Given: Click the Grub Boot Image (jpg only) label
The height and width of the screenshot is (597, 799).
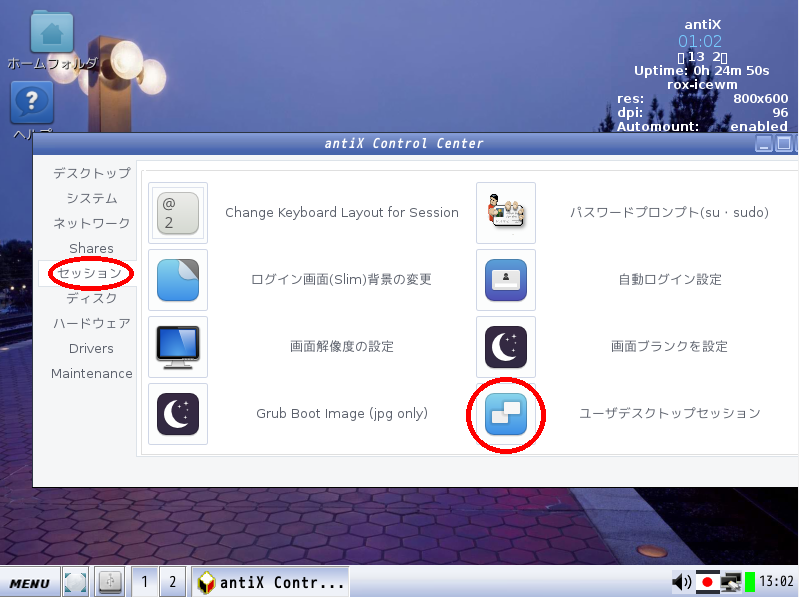Looking at the screenshot, I should 342,413.
